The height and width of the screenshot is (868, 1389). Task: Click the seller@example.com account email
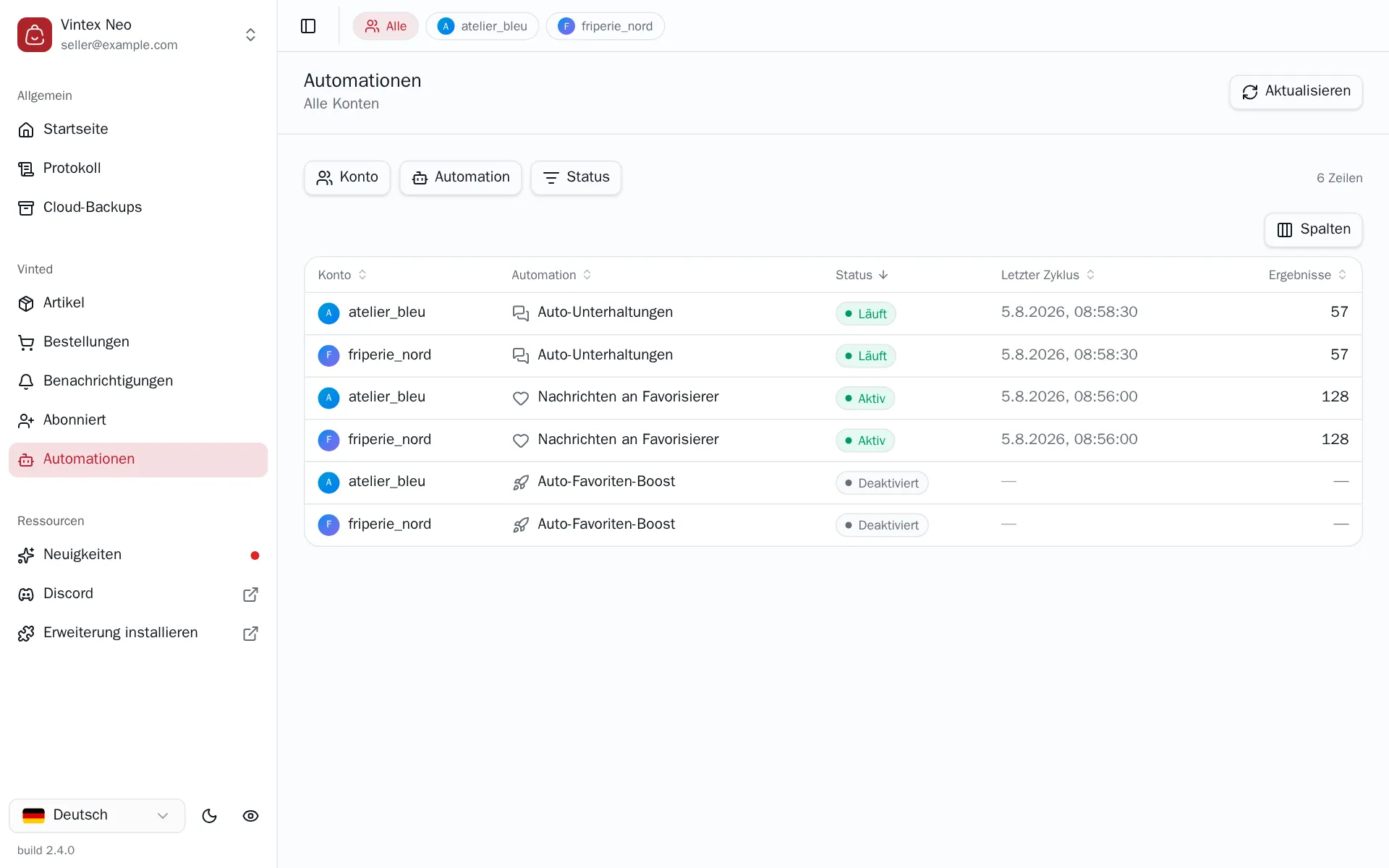tap(119, 45)
